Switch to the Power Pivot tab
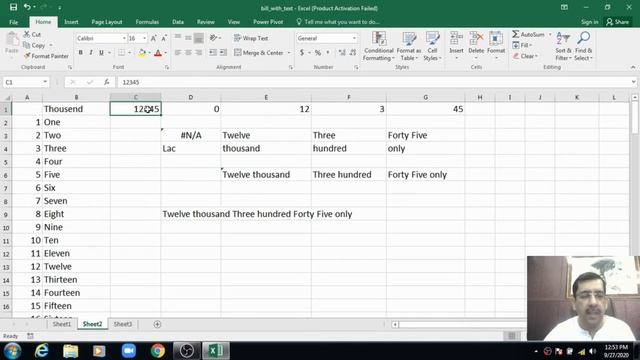The image size is (640, 360). (268, 22)
